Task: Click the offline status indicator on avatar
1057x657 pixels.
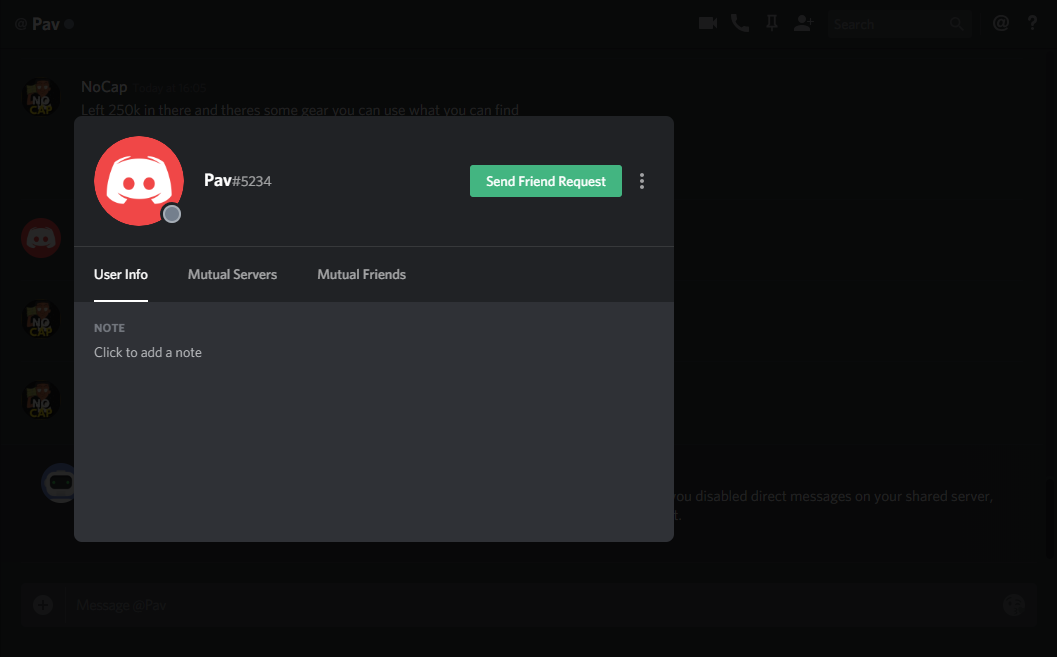Action: 172,214
